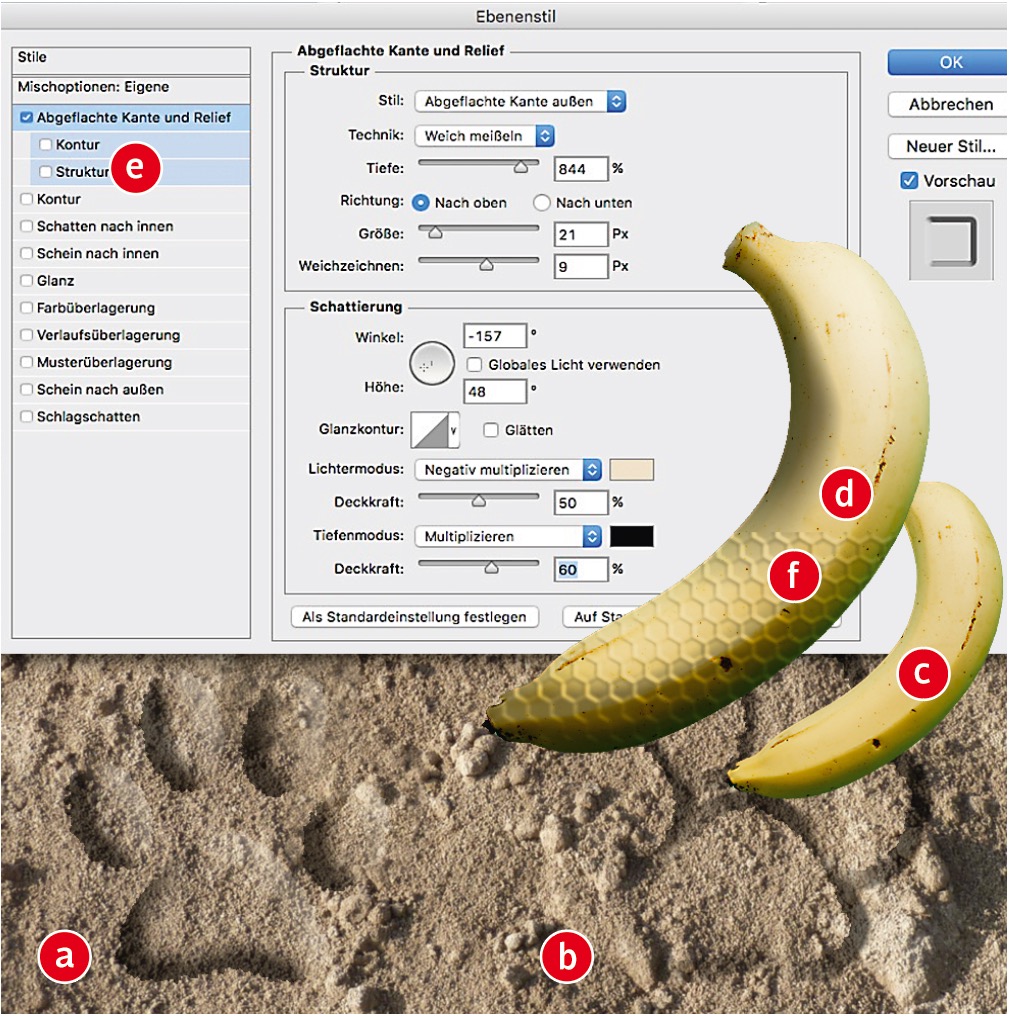Click the Abbrechen button
The width and height of the screenshot is (1010, 1016).
(948, 104)
